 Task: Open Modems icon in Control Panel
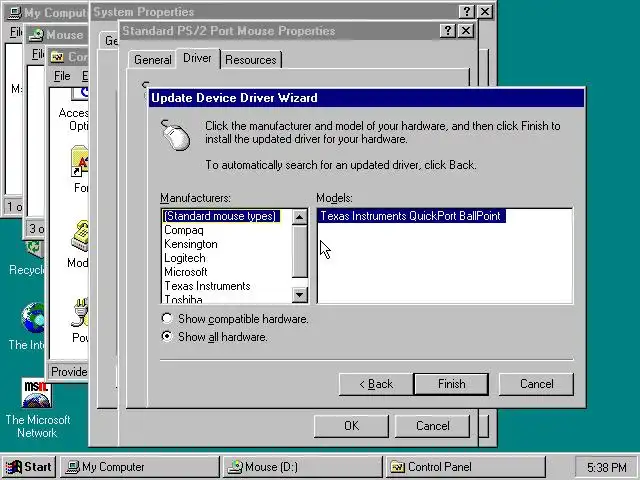(x=78, y=244)
